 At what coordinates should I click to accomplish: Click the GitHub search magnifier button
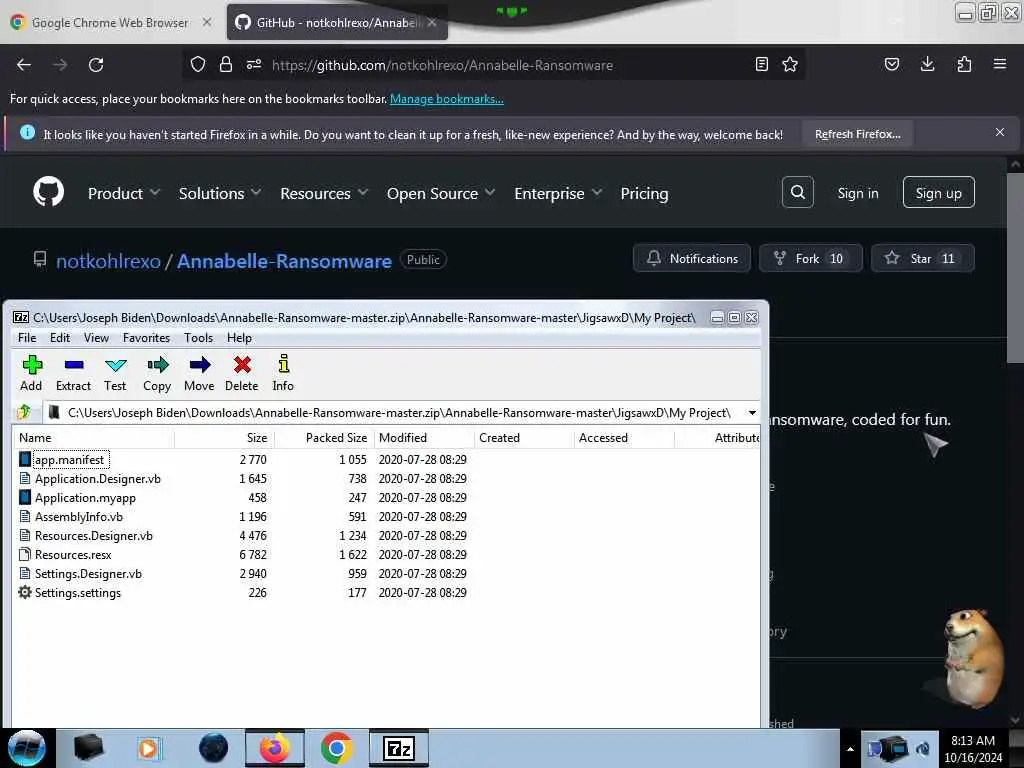point(797,192)
